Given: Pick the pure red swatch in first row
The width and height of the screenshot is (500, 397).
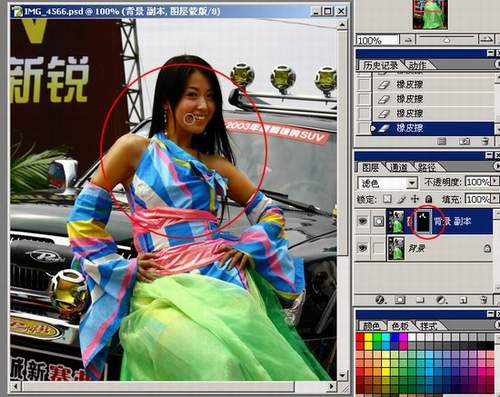Looking at the screenshot, I should (x=360, y=337).
